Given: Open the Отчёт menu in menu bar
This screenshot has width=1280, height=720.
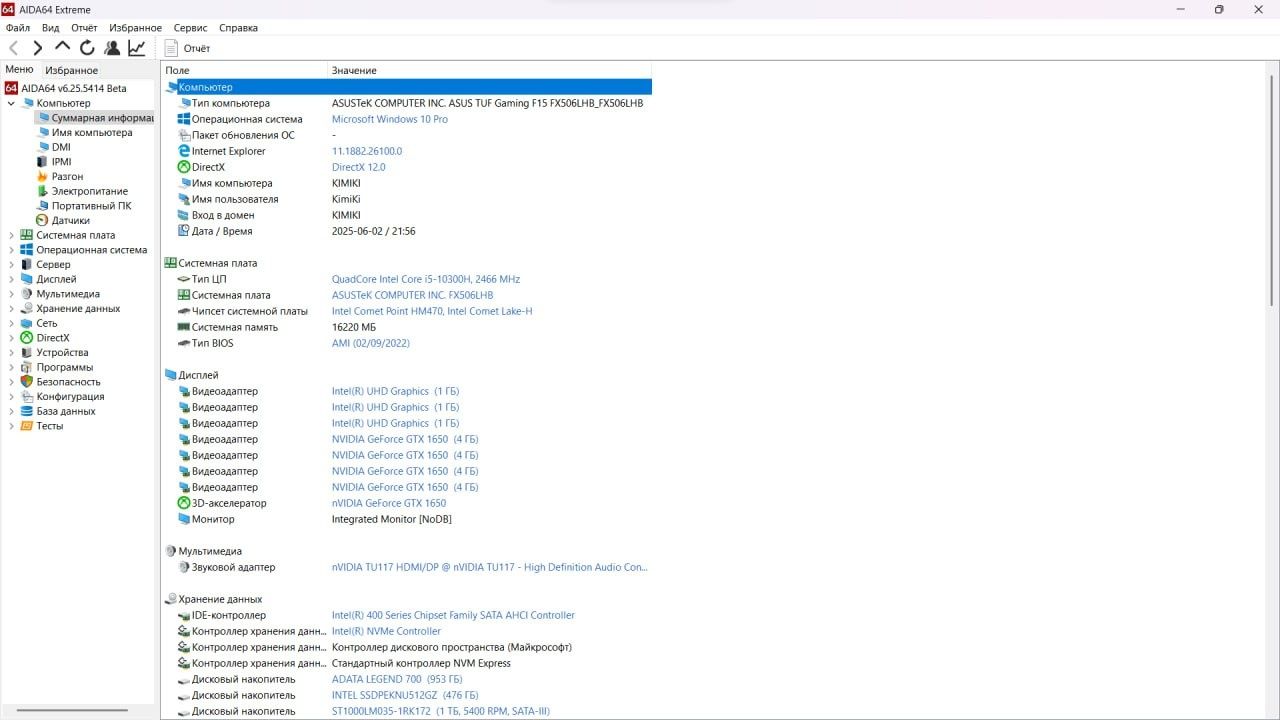Looking at the screenshot, I should pos(85,28).
